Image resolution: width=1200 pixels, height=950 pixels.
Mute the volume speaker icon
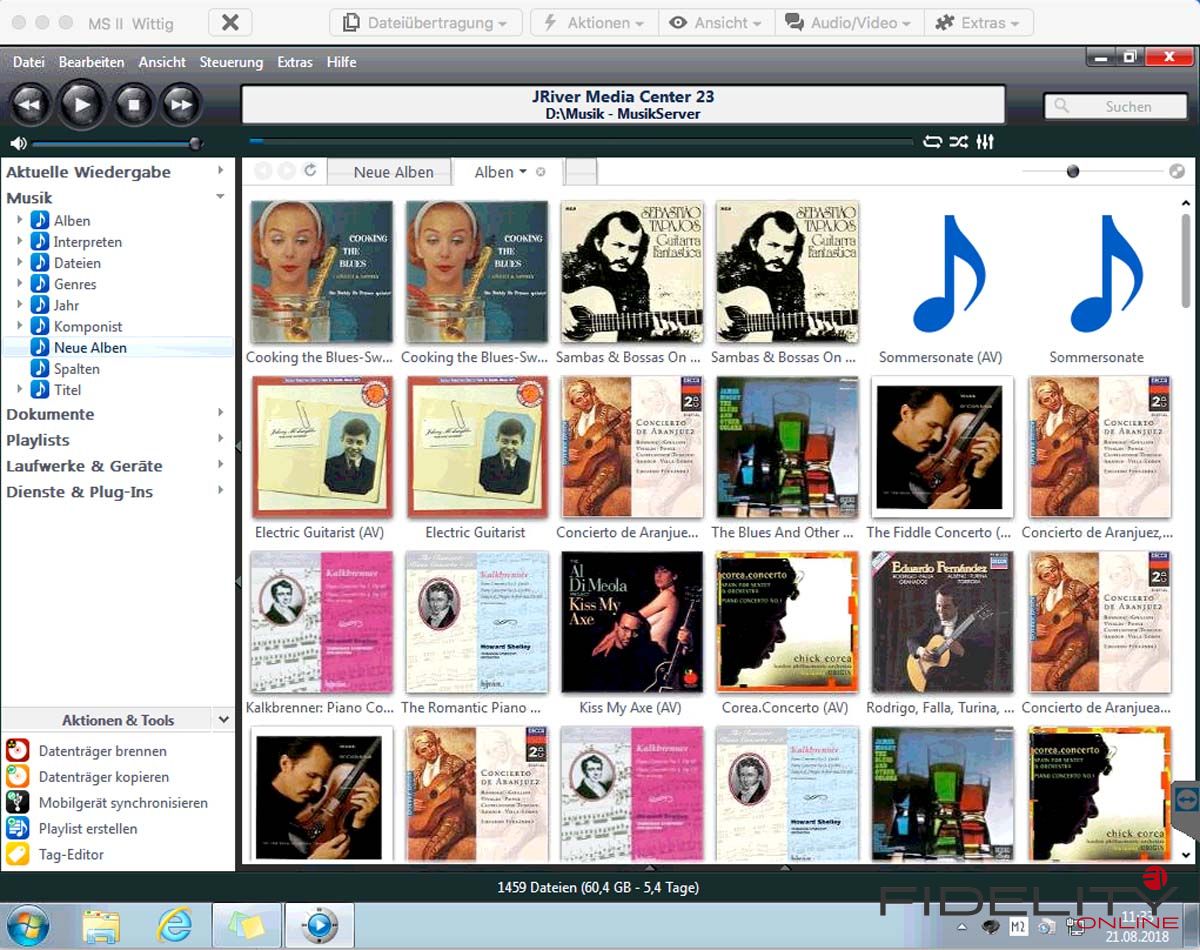pyautogui.click(x=18, y=143)
